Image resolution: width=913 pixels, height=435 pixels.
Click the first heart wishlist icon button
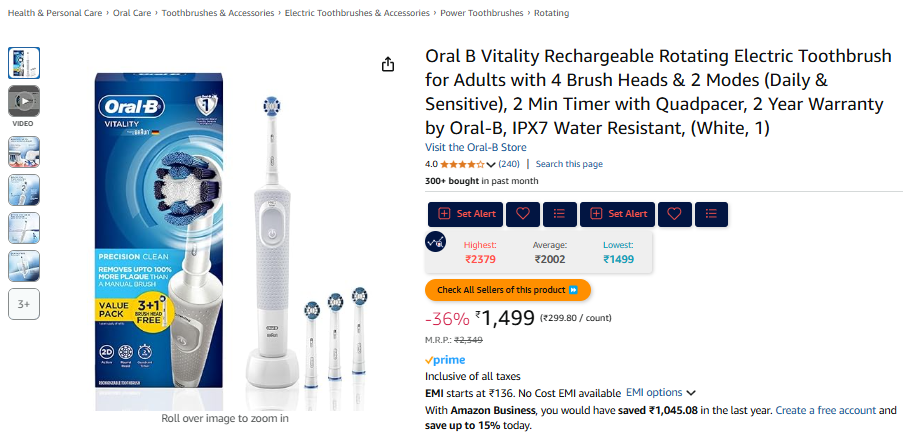click(523, 214)
